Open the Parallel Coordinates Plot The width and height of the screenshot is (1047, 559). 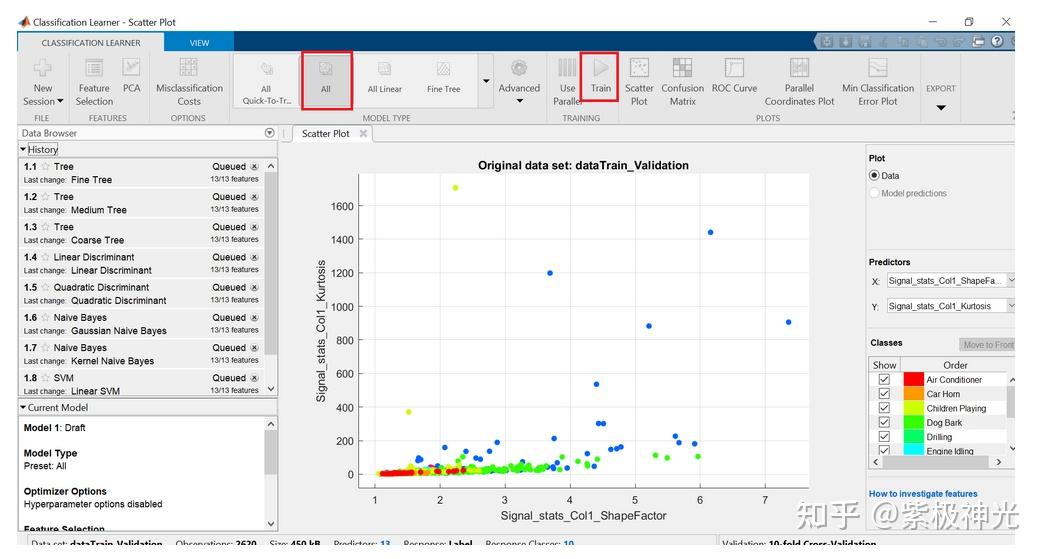click(799, 83)
